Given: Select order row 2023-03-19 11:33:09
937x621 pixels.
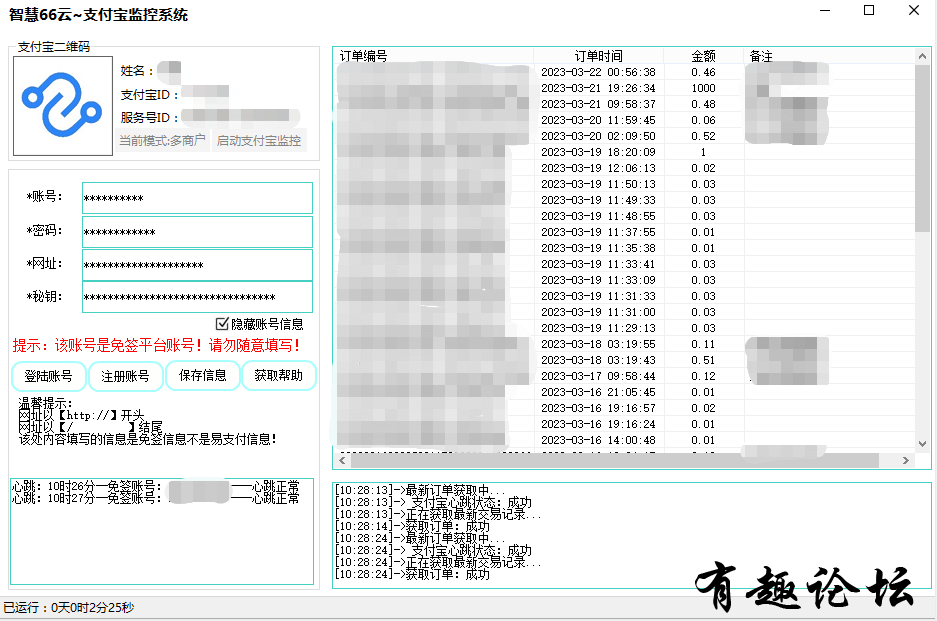Looking at the screenshot, I should click(624, 280).
